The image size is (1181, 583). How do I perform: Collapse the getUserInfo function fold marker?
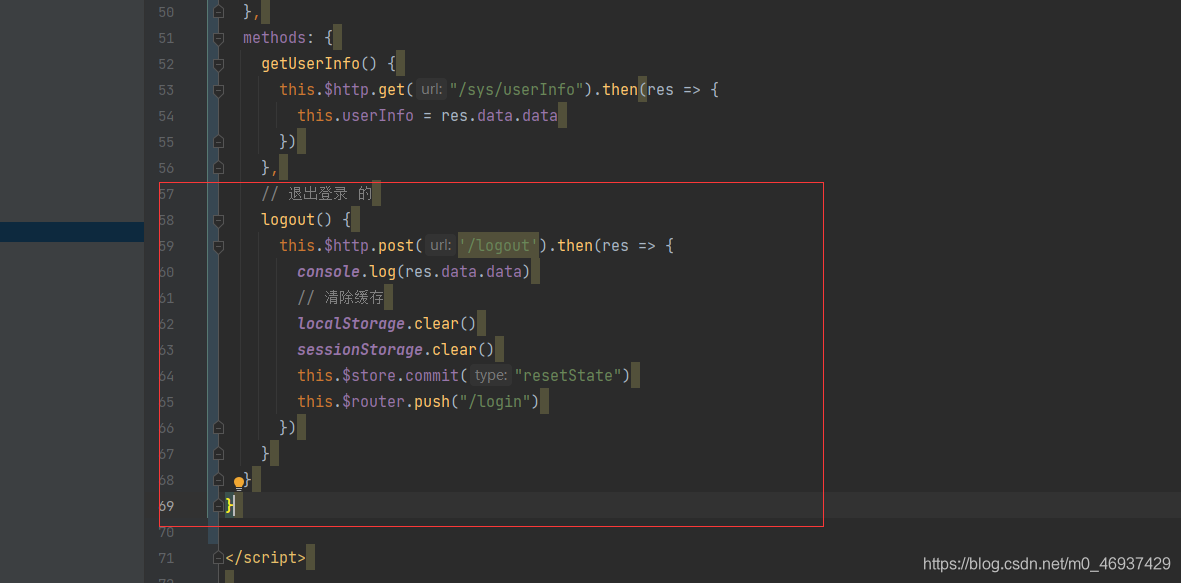click(218, 64)
